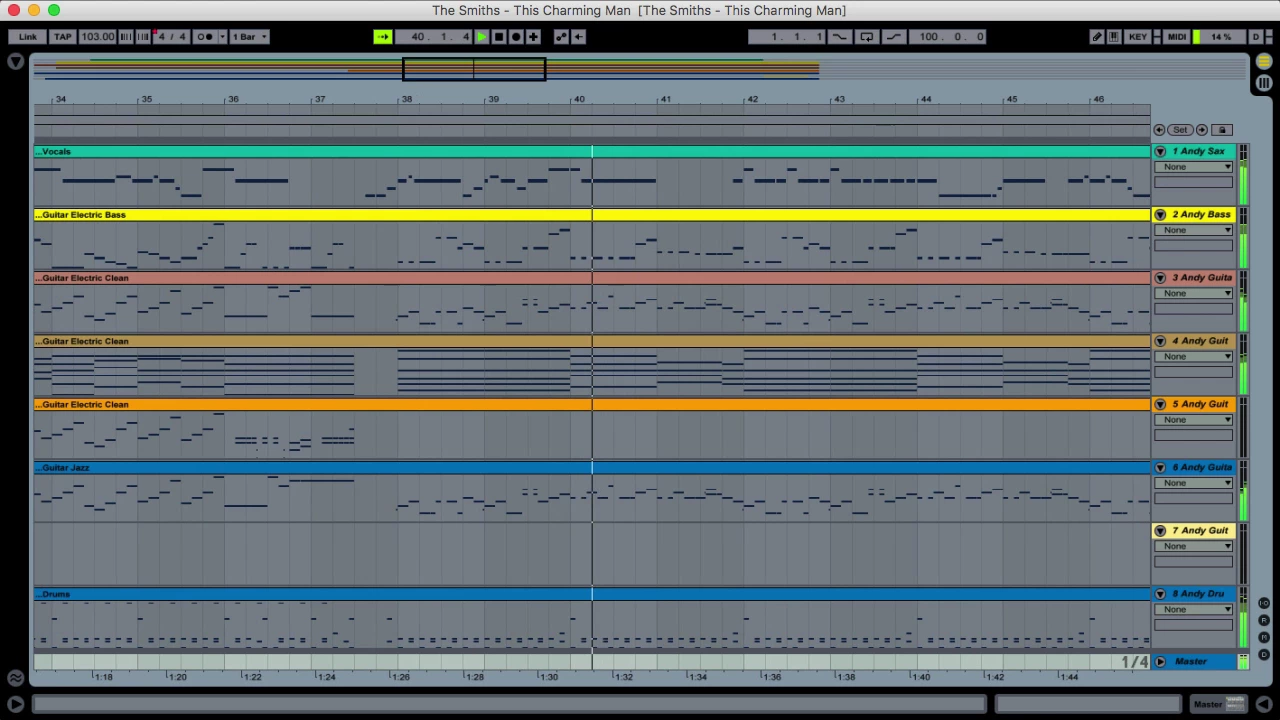Image resolution: width=1280 pixels, height=720 pixels.
Task: Click the Link button
Action: pos(27,37)
